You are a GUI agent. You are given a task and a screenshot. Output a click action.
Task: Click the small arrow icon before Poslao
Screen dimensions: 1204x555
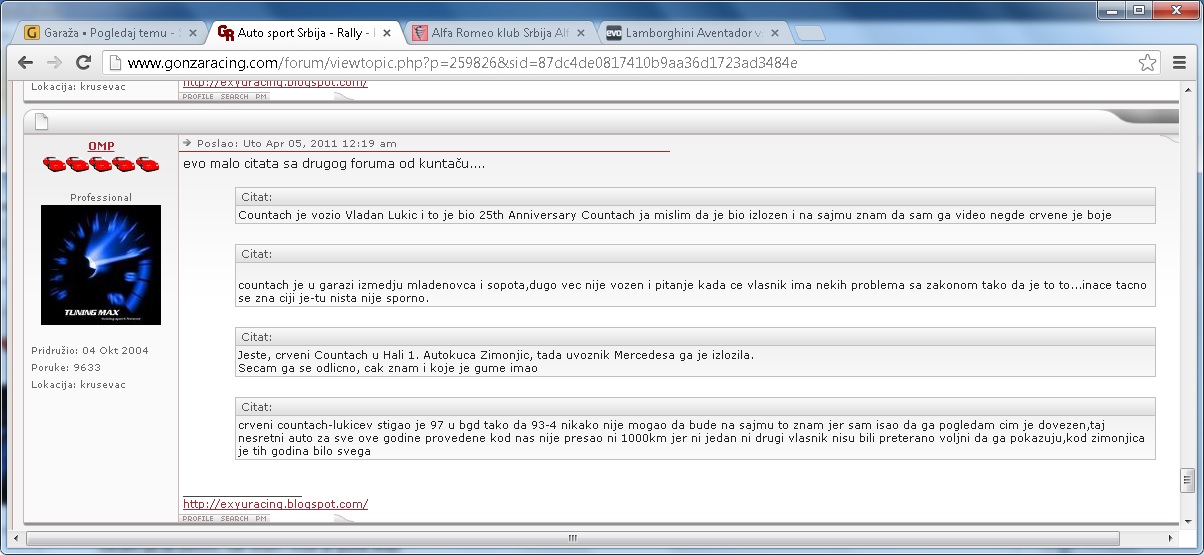[x=187, y=143]
